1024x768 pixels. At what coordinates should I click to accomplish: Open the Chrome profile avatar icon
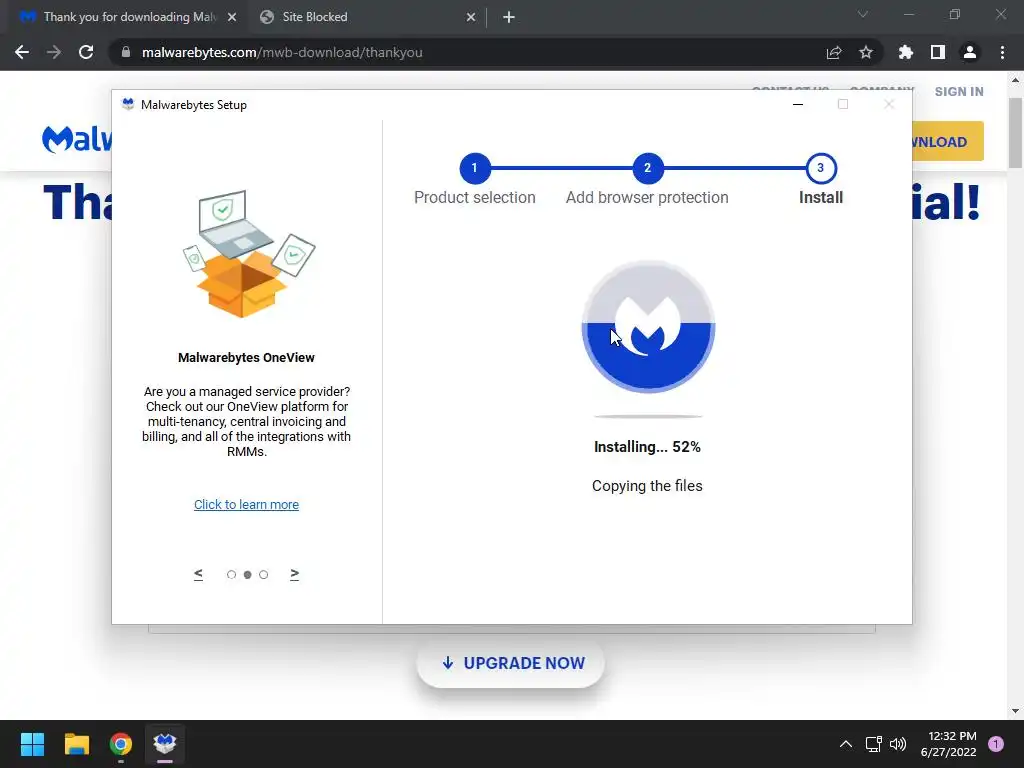tap(970, 52)
